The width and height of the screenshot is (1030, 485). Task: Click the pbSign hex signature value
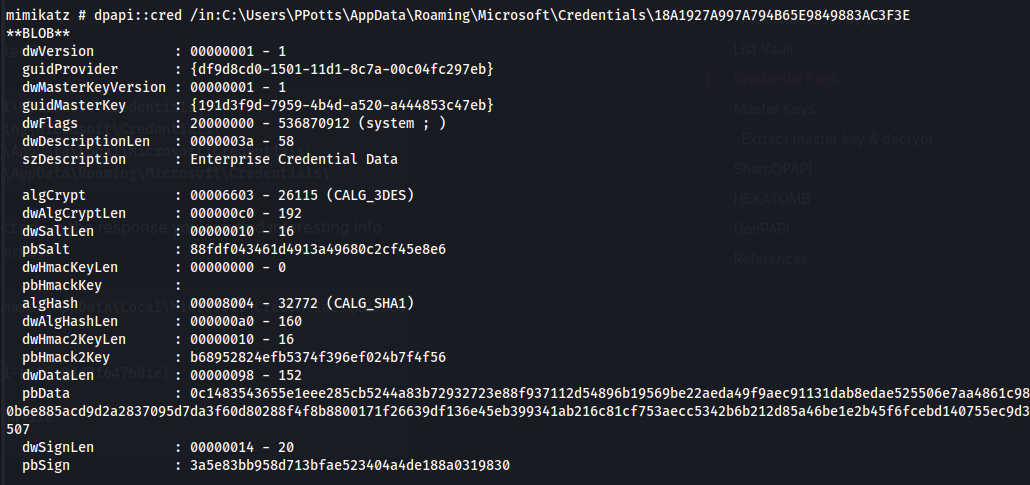pyautogui.click(x=349, y=465)
